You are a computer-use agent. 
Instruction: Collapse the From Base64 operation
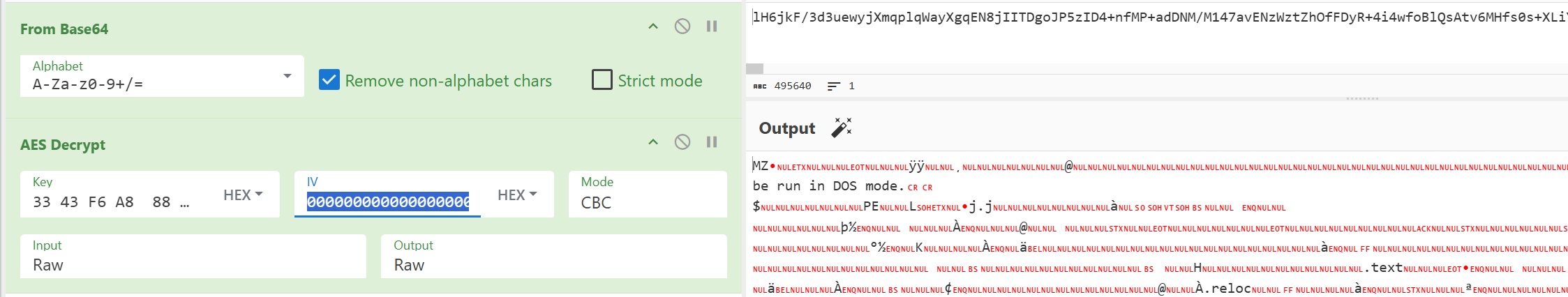pyautogui.click(x=653, y=26)
